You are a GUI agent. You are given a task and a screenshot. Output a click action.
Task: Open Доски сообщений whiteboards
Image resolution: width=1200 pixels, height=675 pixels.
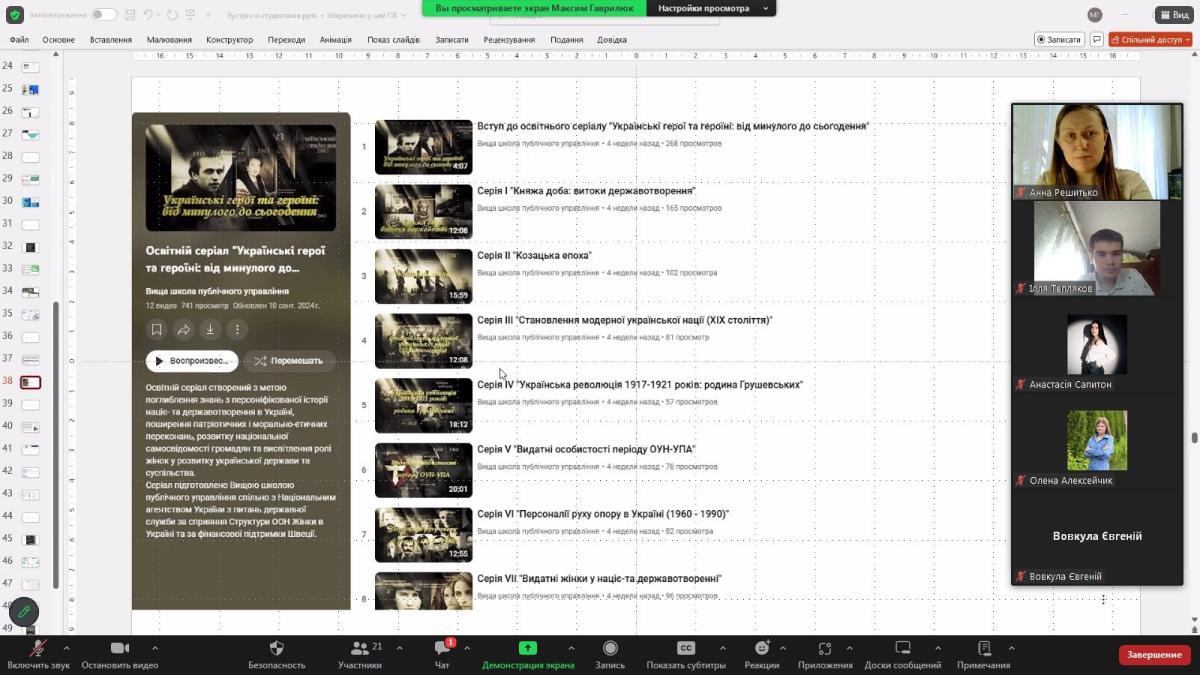click(x=903, y=655)
